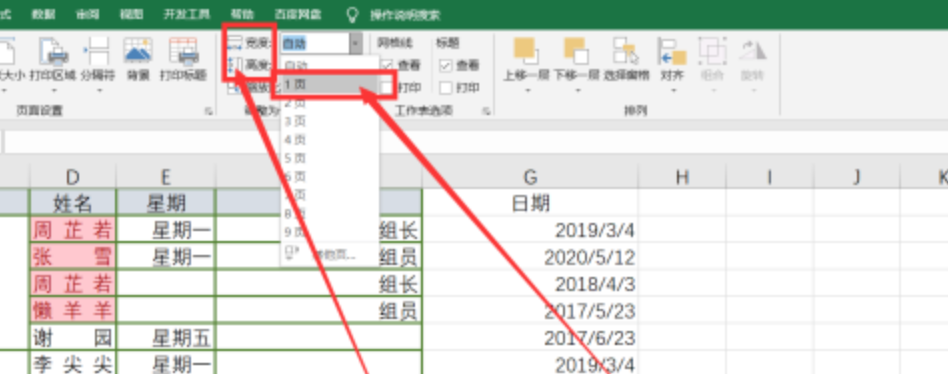The image size is (948, 374).
Task: Click the 星期 header cell
Action: pyautogui.click(x=166, y=203)
